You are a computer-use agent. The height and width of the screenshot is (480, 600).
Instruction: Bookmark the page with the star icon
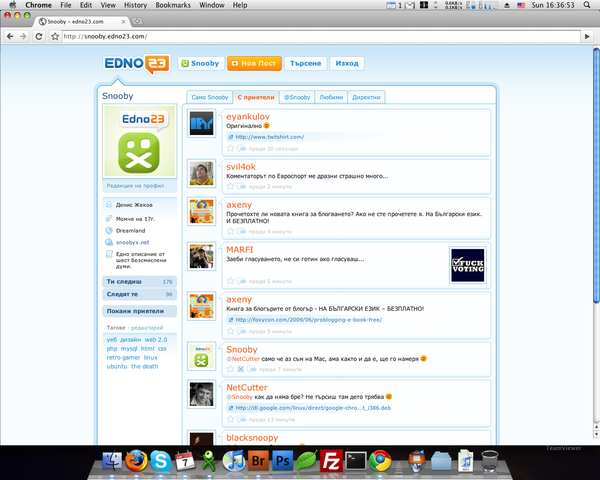click(x=55, y=36)
